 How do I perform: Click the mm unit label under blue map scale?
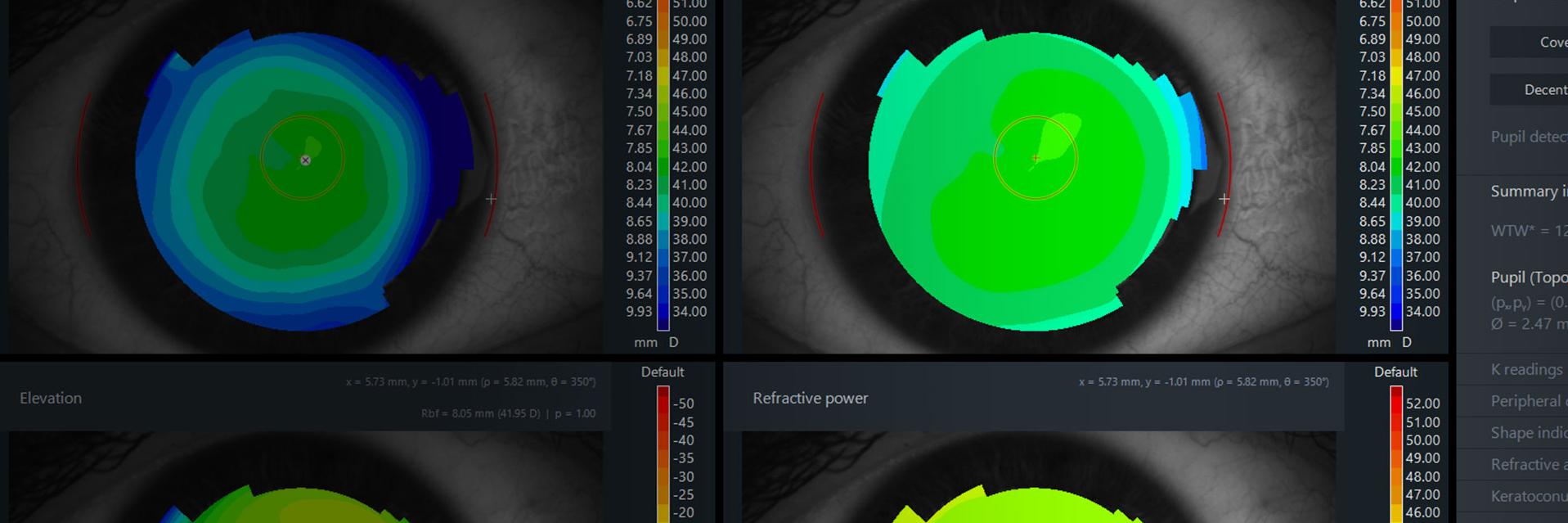tap(645, 342)
